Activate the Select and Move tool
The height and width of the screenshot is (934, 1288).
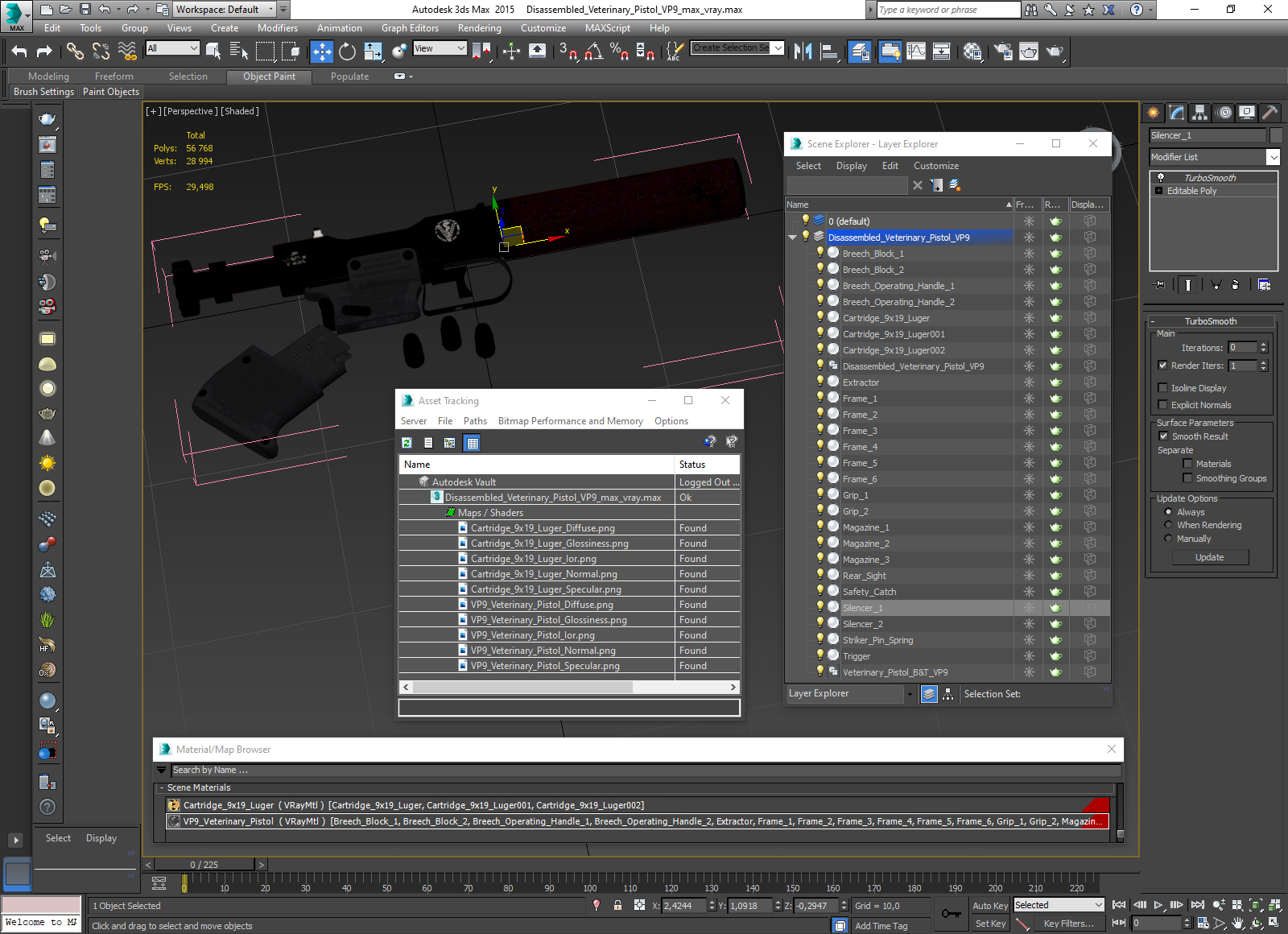coord(322,52)
